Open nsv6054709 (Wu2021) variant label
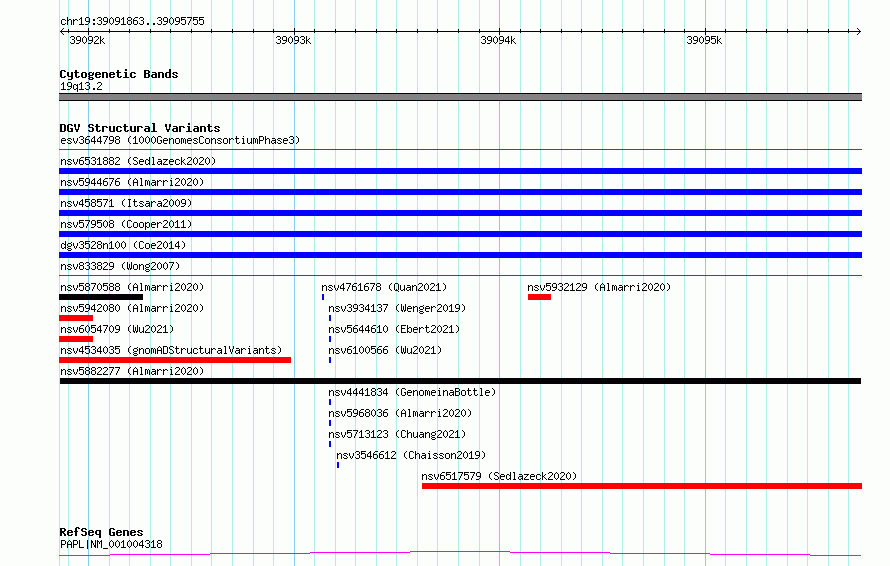This screenshot has width=890, height=566. (117, 329)
